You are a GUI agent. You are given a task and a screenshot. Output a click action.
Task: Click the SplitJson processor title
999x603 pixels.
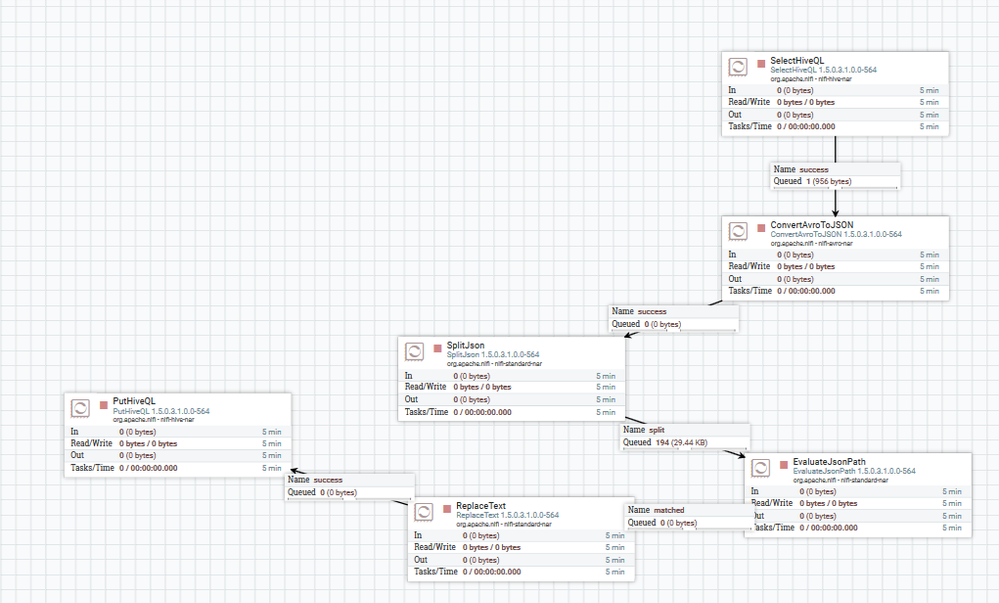pyautogui.click(x=466, y=345)
